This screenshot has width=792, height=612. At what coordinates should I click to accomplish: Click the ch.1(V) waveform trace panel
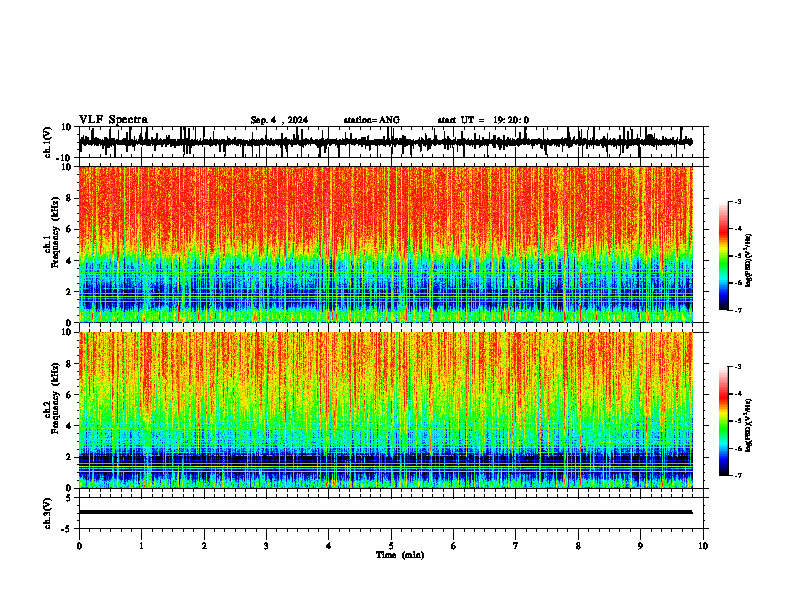393,142
